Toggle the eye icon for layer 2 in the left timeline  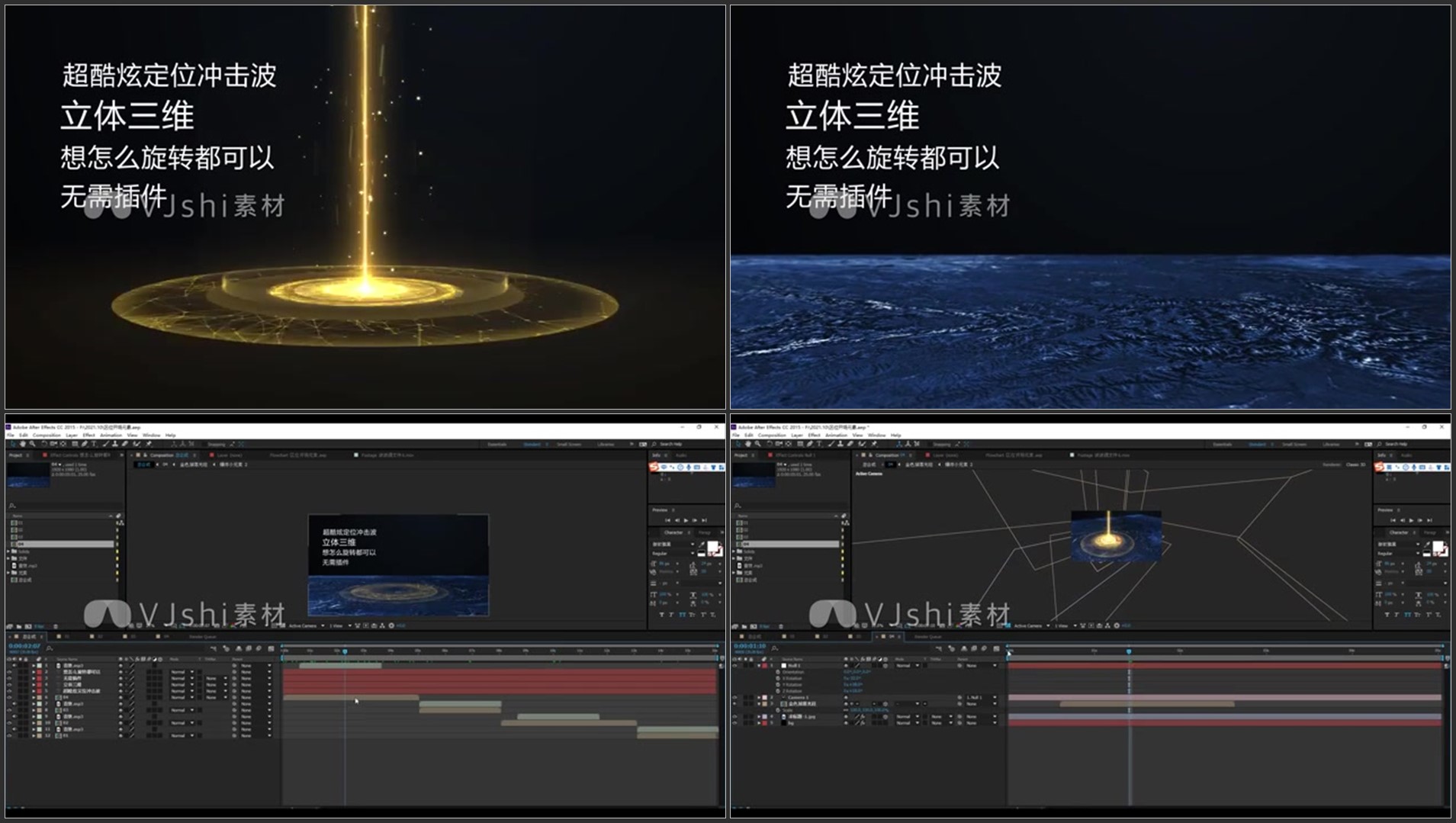[x=10, y=672]
